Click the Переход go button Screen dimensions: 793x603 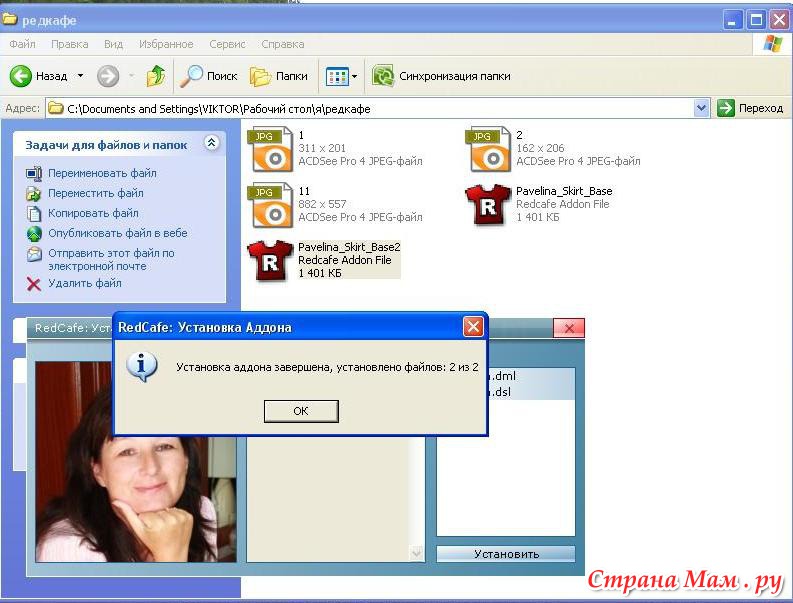(x=750, y=108)
